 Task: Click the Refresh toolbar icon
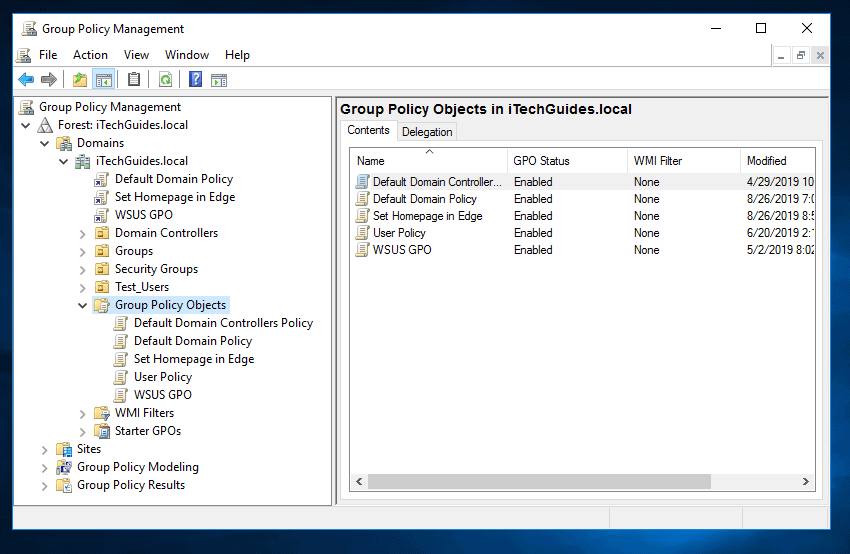pyautogui.click(x=165, y=80)
